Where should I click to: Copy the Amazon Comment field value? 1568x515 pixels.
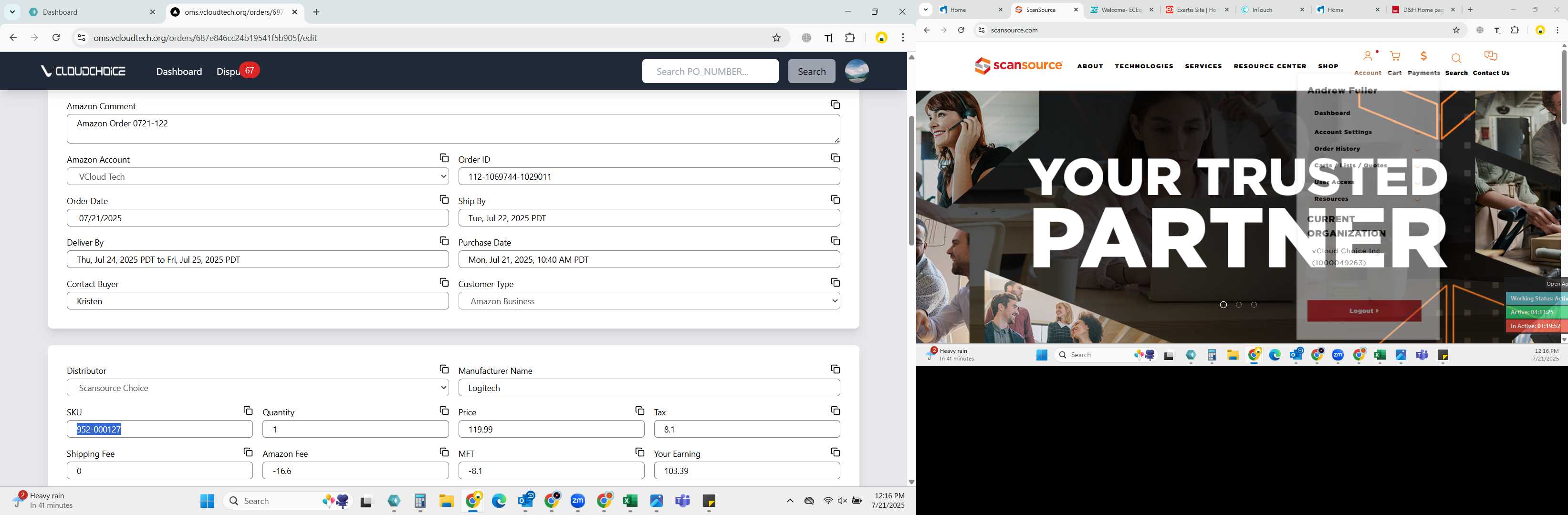835,104
